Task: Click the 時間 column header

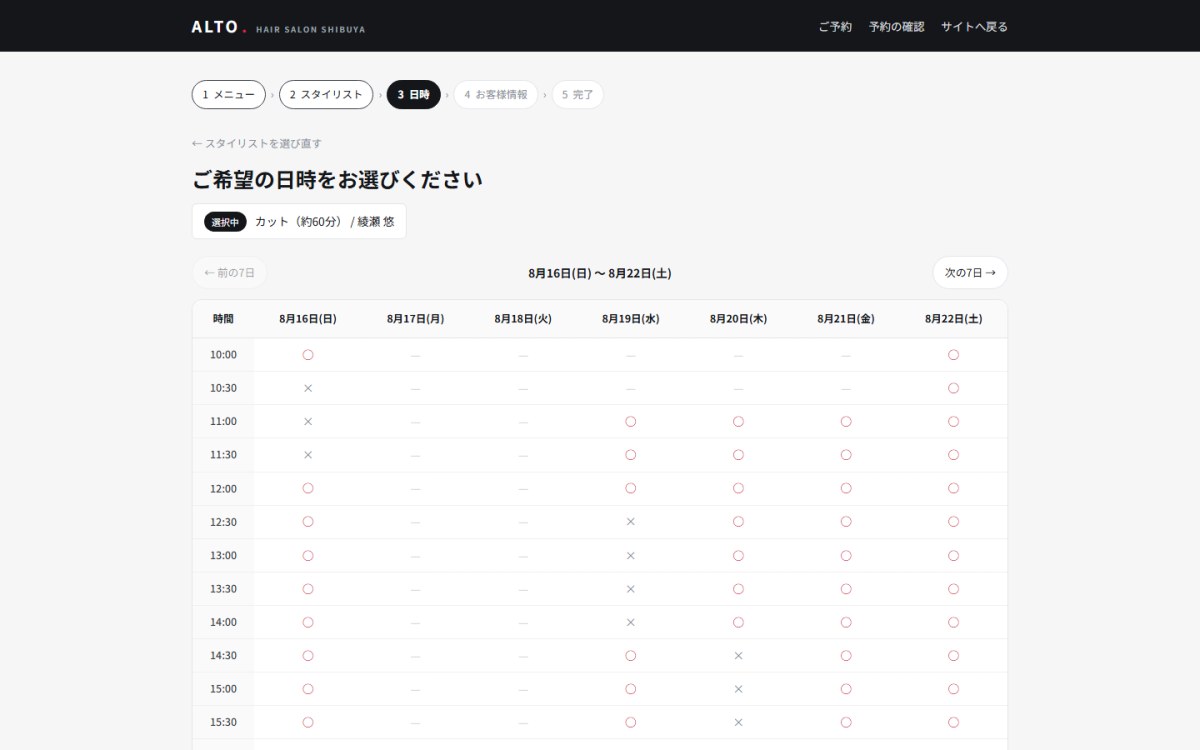Action: click(x=223, y=319)
